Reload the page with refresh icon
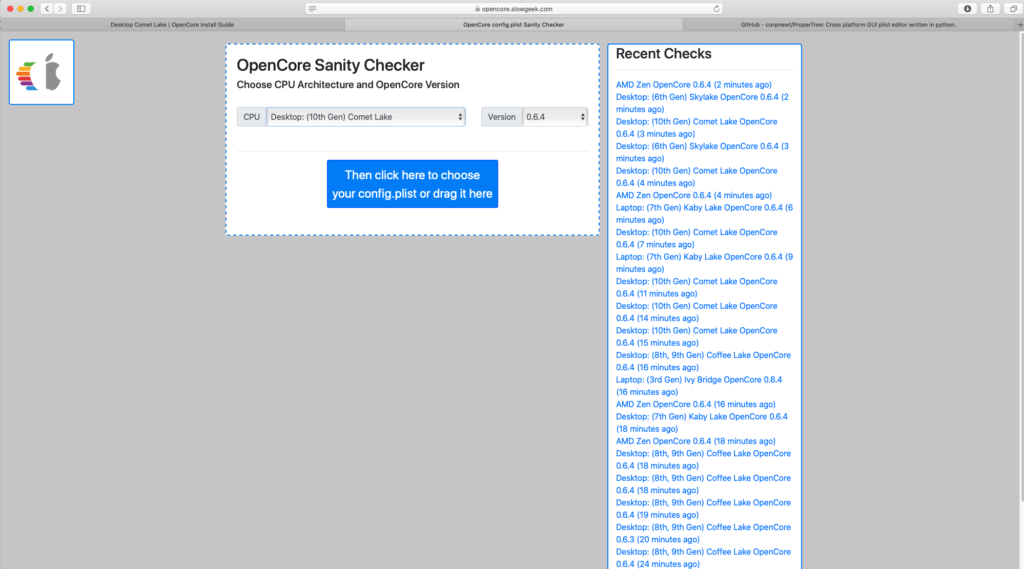The image size is (1024, 569). tap(716, 8)
